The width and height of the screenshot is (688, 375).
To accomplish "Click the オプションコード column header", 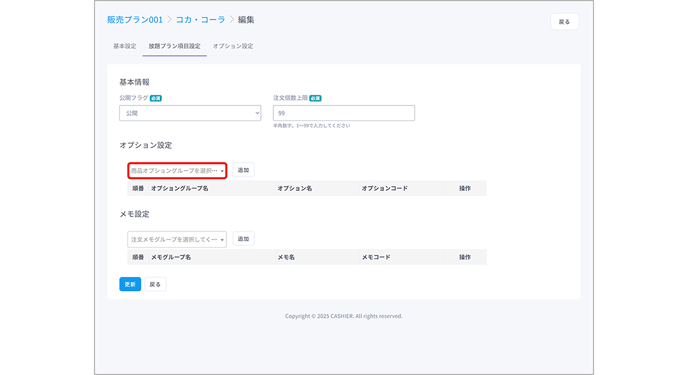I will coord(385,188).
